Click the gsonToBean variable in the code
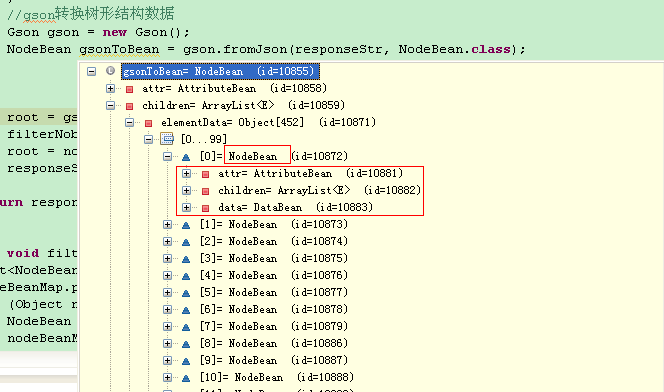 point(119,50)
